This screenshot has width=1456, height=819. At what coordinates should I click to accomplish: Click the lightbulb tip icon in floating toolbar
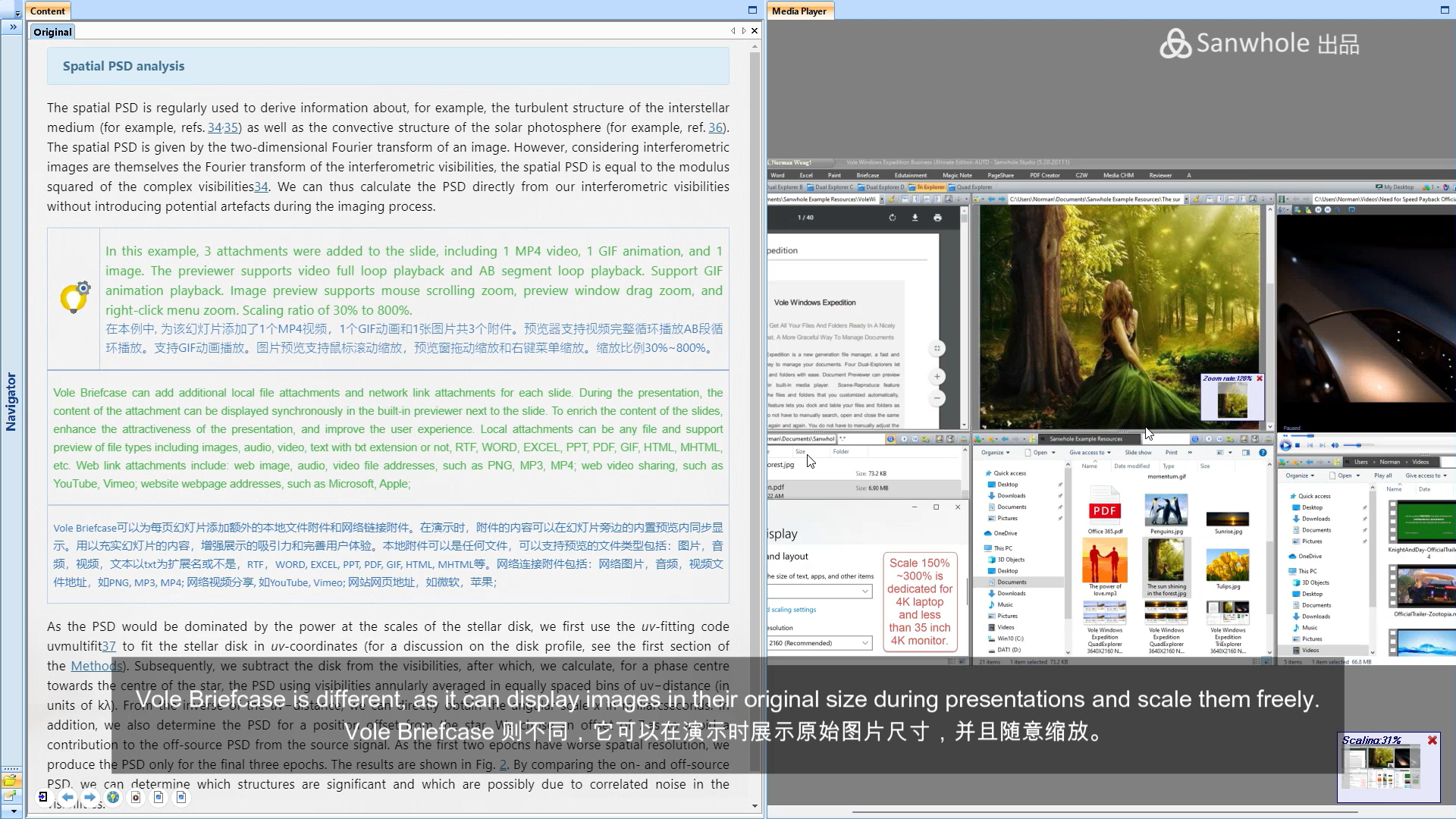(x=113, y=797)
